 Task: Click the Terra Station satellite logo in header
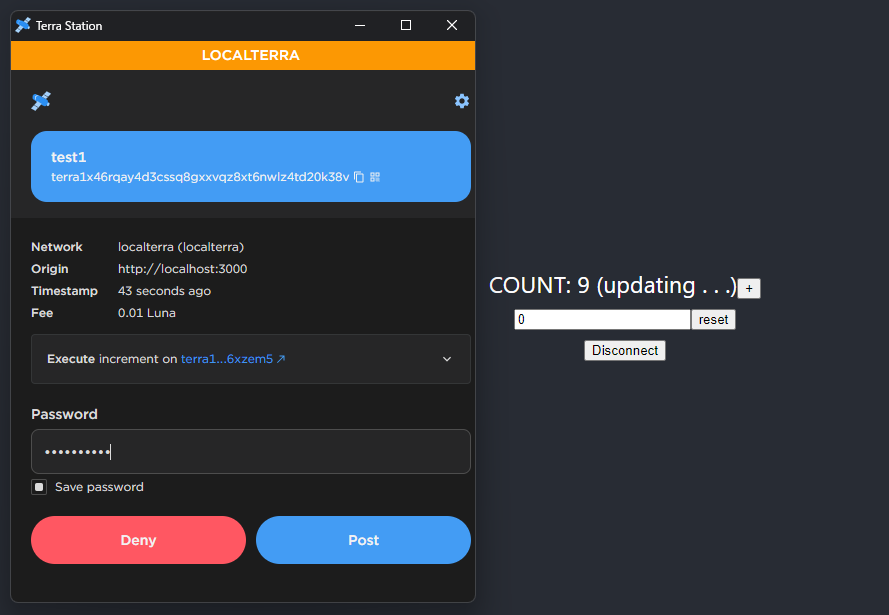click(x=41, y=101)
